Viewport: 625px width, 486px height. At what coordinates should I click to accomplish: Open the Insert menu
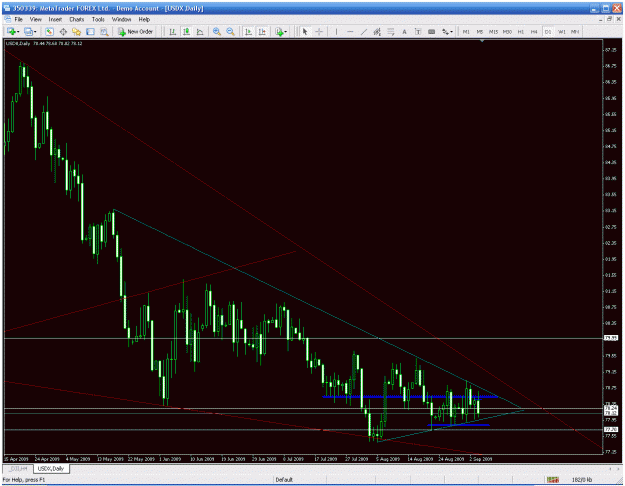55,19
